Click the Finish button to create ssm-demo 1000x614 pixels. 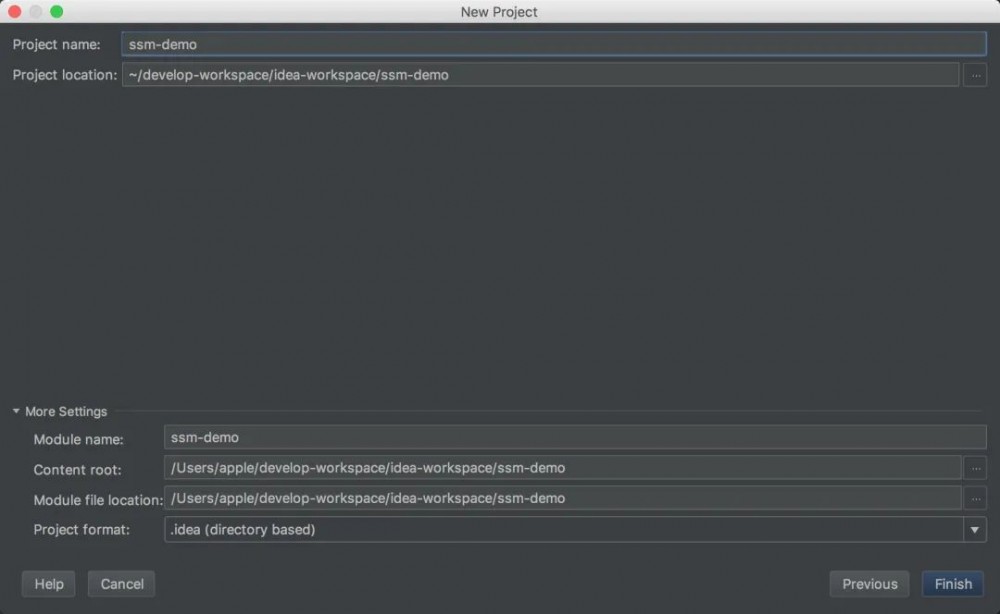click(x=952, y=583)
